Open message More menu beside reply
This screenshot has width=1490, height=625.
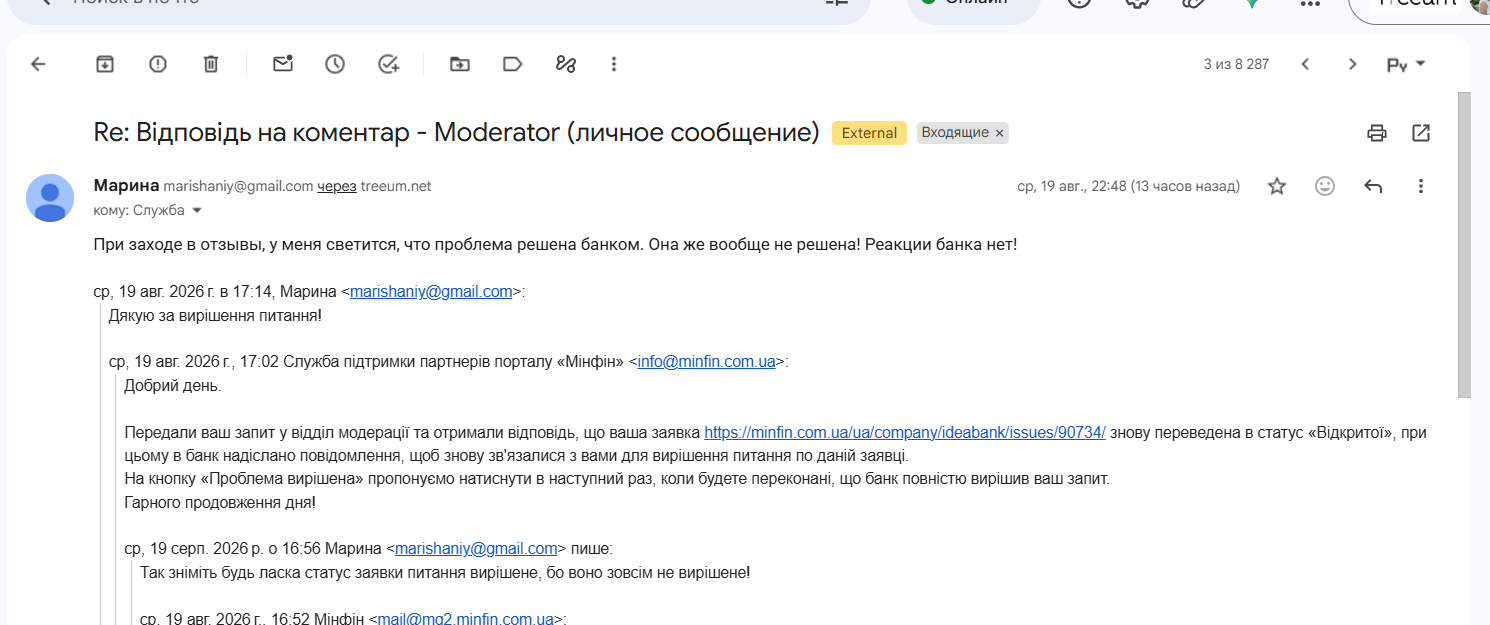(1421, 186)
